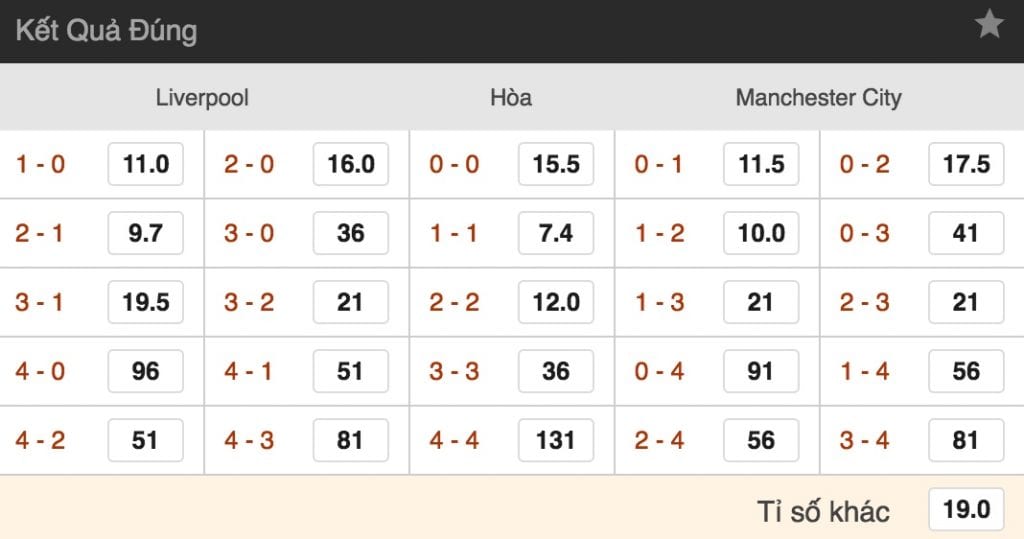This screenshot has height=539, width=1024.
Task: Click the Manchester City column header
Action: point(818,98)
